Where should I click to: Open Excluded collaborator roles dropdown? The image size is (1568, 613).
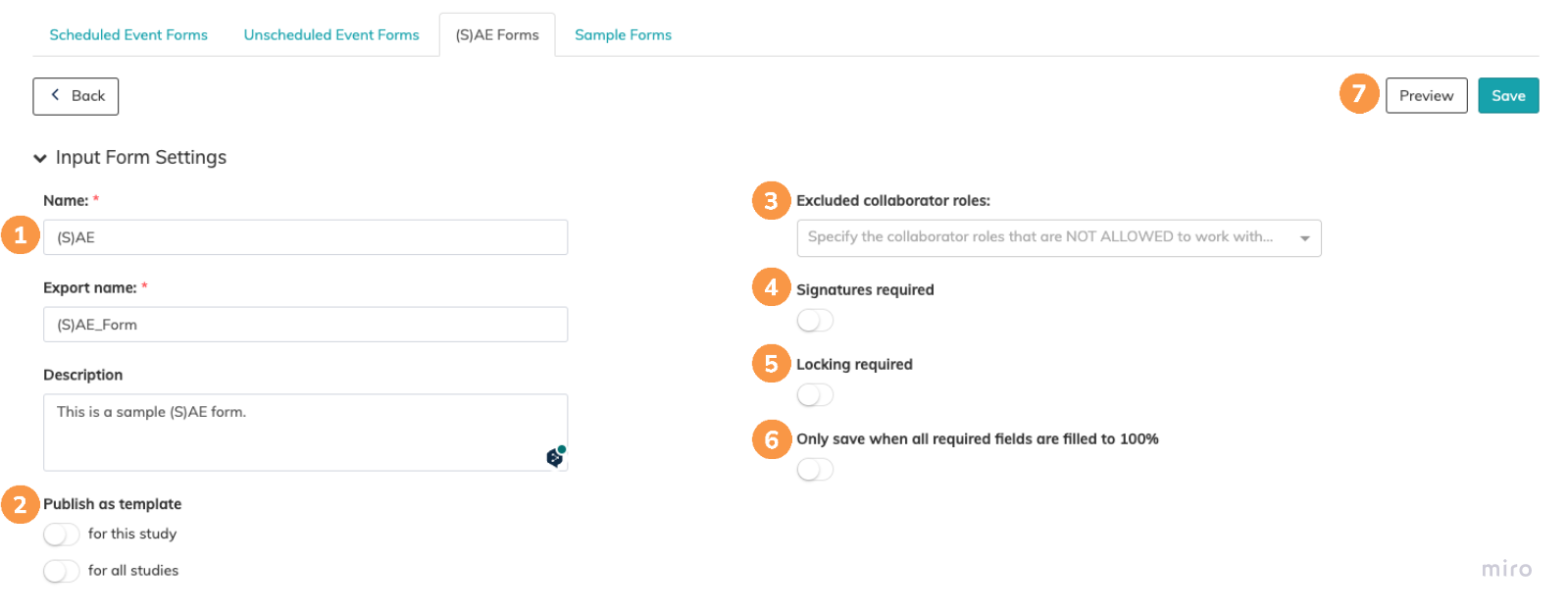coord(1058,238)
